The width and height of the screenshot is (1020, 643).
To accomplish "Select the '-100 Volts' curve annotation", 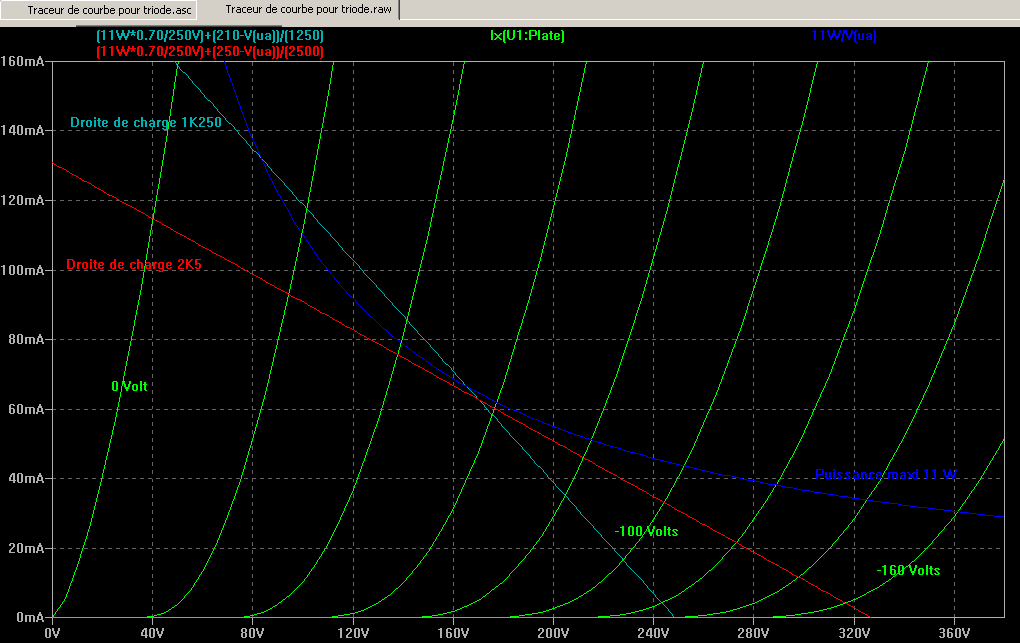I will [647, 531].
